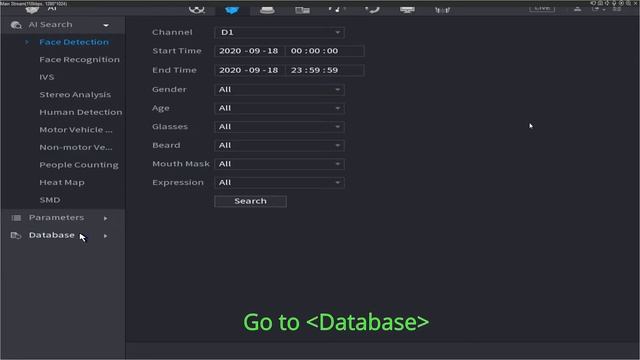Open the Age dropdown
The image size is (640, 360).
pos(279,108)
